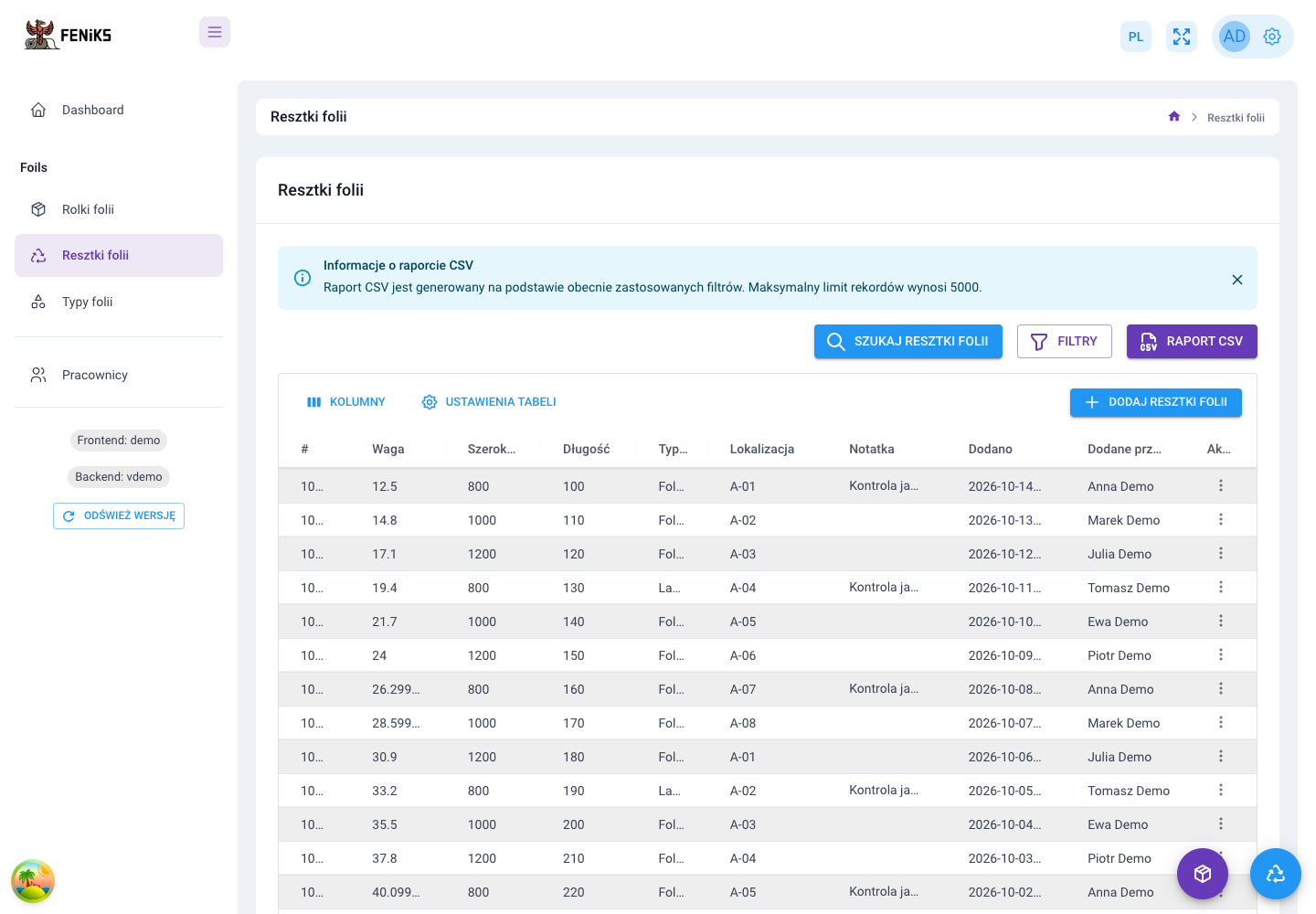Image resolution: width=1316 pixels, height=914 pixels.
Task: Open actions menu for weight 33.2 row
Action: coord(1221,790)
